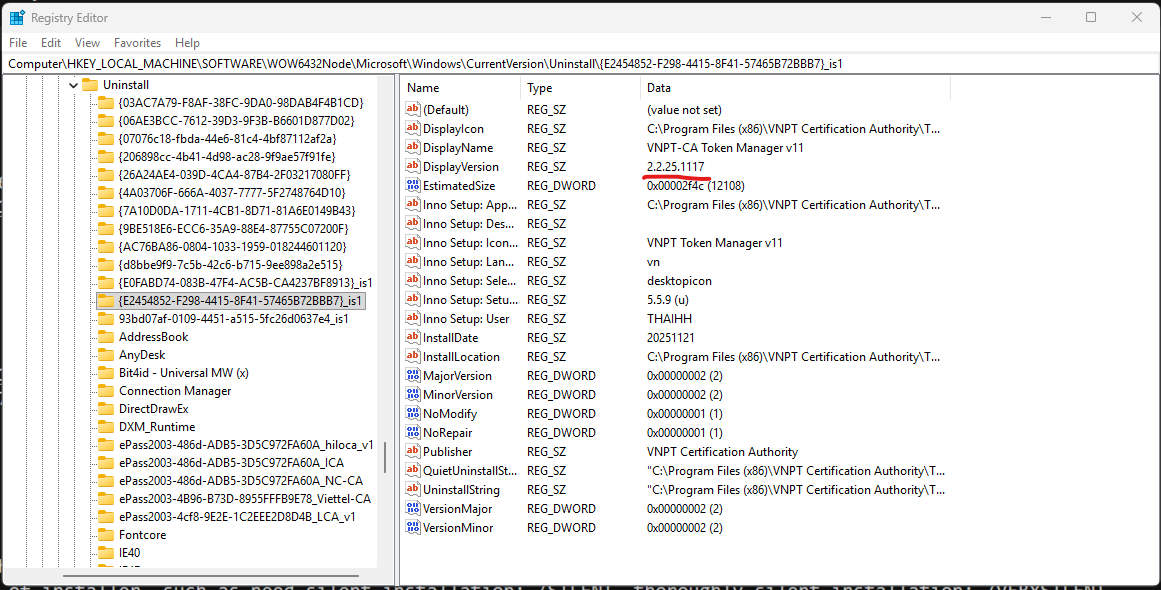This screenshot has height=590, width=1161.
Task: Select the {AC76BA86-0804-1033-1959-018244601120} key
Action: [232, 247]
